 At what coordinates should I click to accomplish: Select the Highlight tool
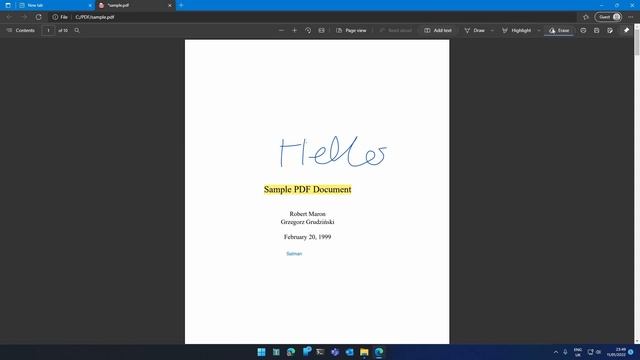[x=516, y=30]
